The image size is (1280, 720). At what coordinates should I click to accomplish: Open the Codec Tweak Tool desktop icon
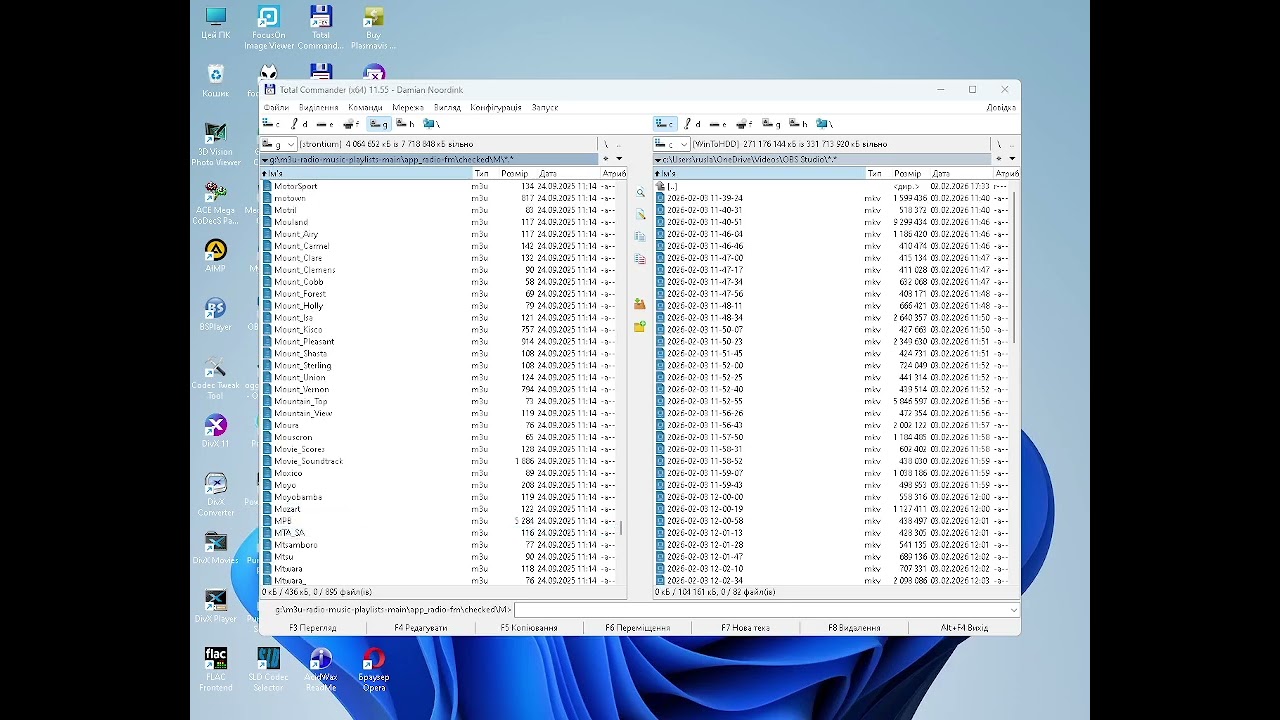[x=216, y=379]
